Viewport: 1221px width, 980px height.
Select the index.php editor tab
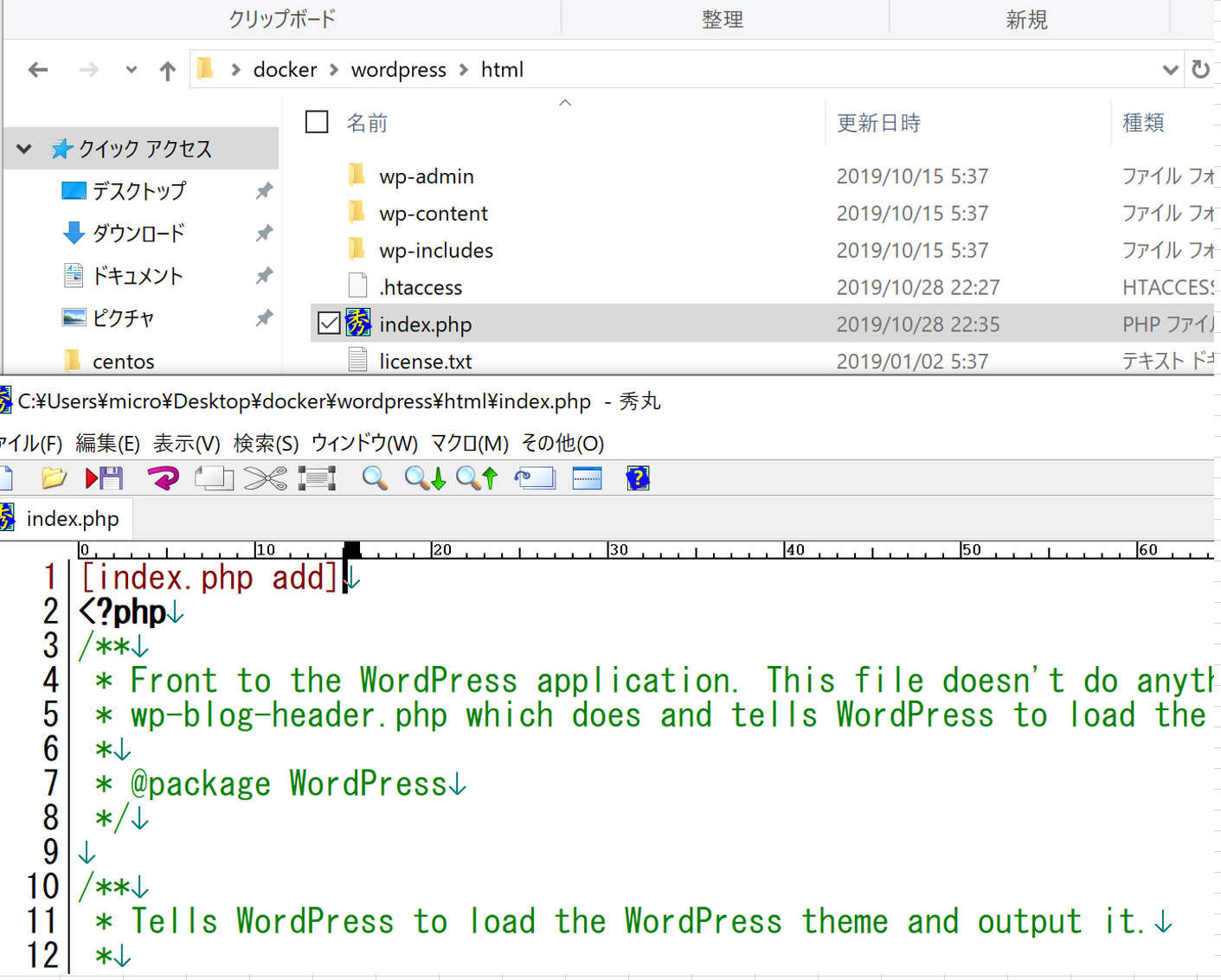(66, 518)
